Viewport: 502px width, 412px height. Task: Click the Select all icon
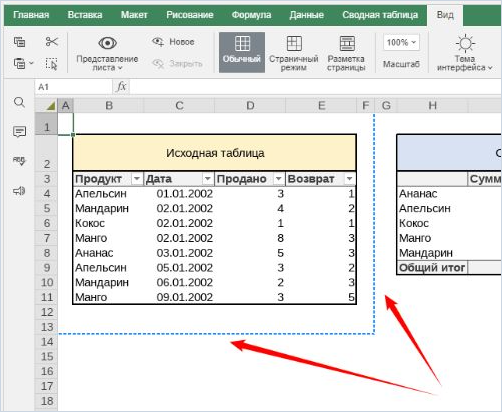tap(52, 63)
